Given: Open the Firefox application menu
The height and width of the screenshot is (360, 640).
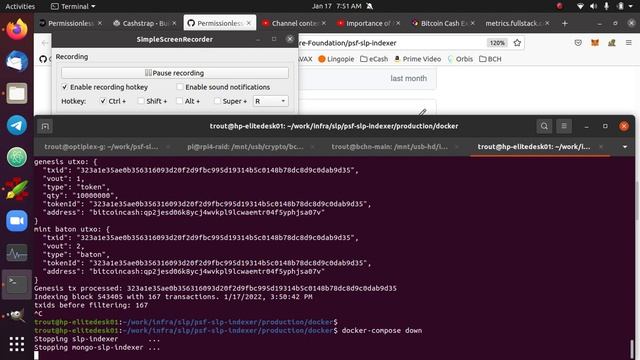Looking at the screenshot, I should click(x=629, y=43).
